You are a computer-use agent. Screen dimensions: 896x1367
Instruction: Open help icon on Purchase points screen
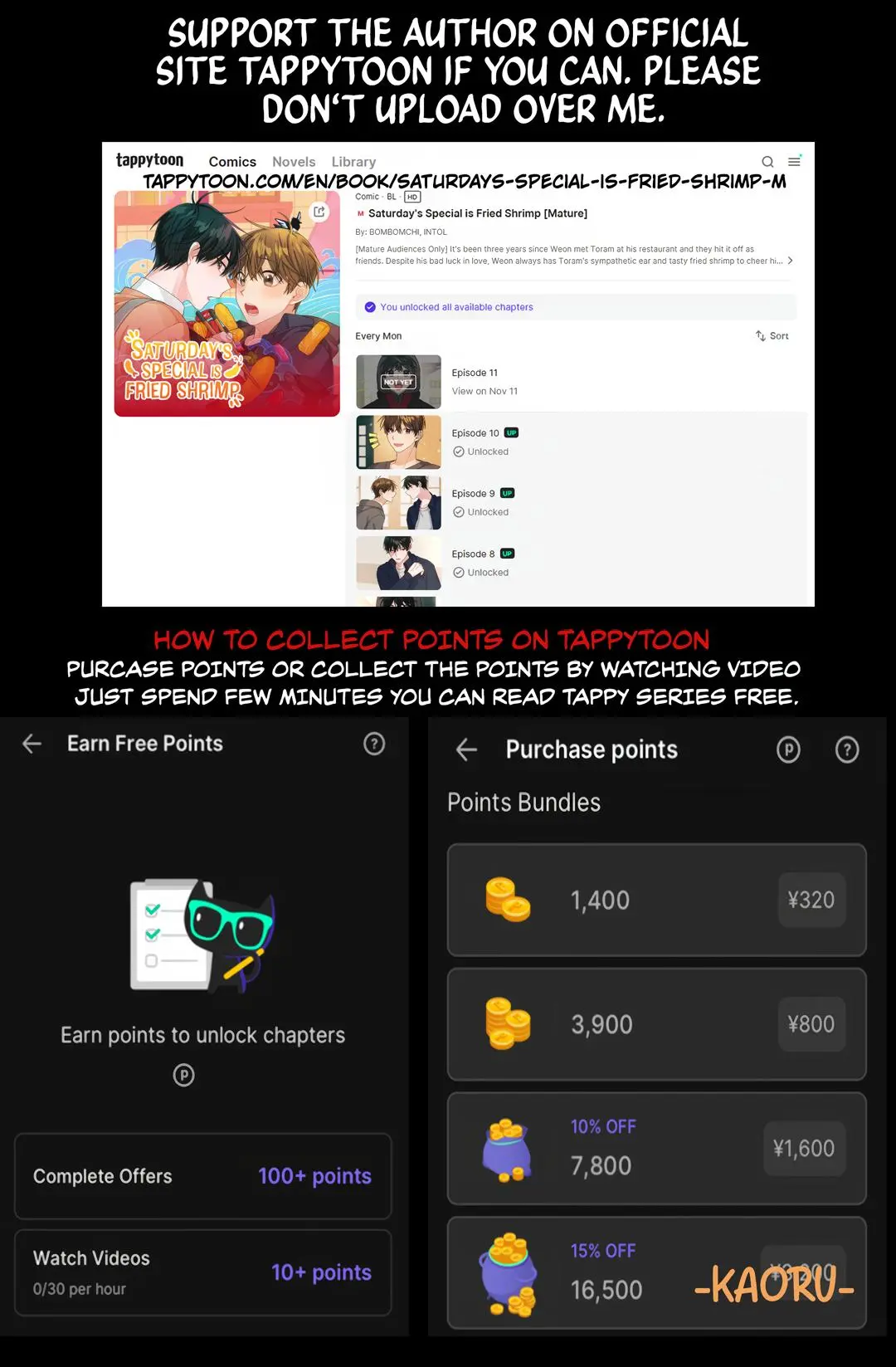(x=847, y=750)
